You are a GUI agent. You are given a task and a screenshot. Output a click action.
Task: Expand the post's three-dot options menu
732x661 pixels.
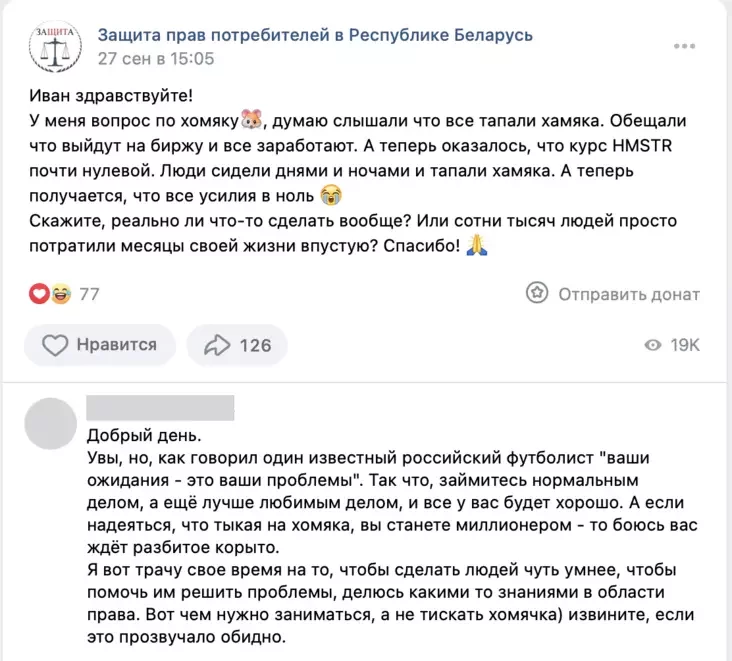(685, 46)
